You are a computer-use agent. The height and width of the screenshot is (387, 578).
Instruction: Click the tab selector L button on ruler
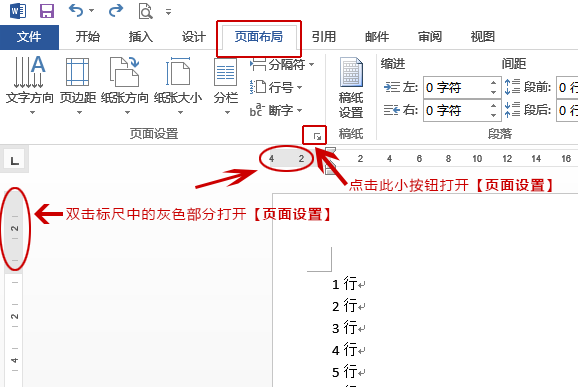click(14, 161)
